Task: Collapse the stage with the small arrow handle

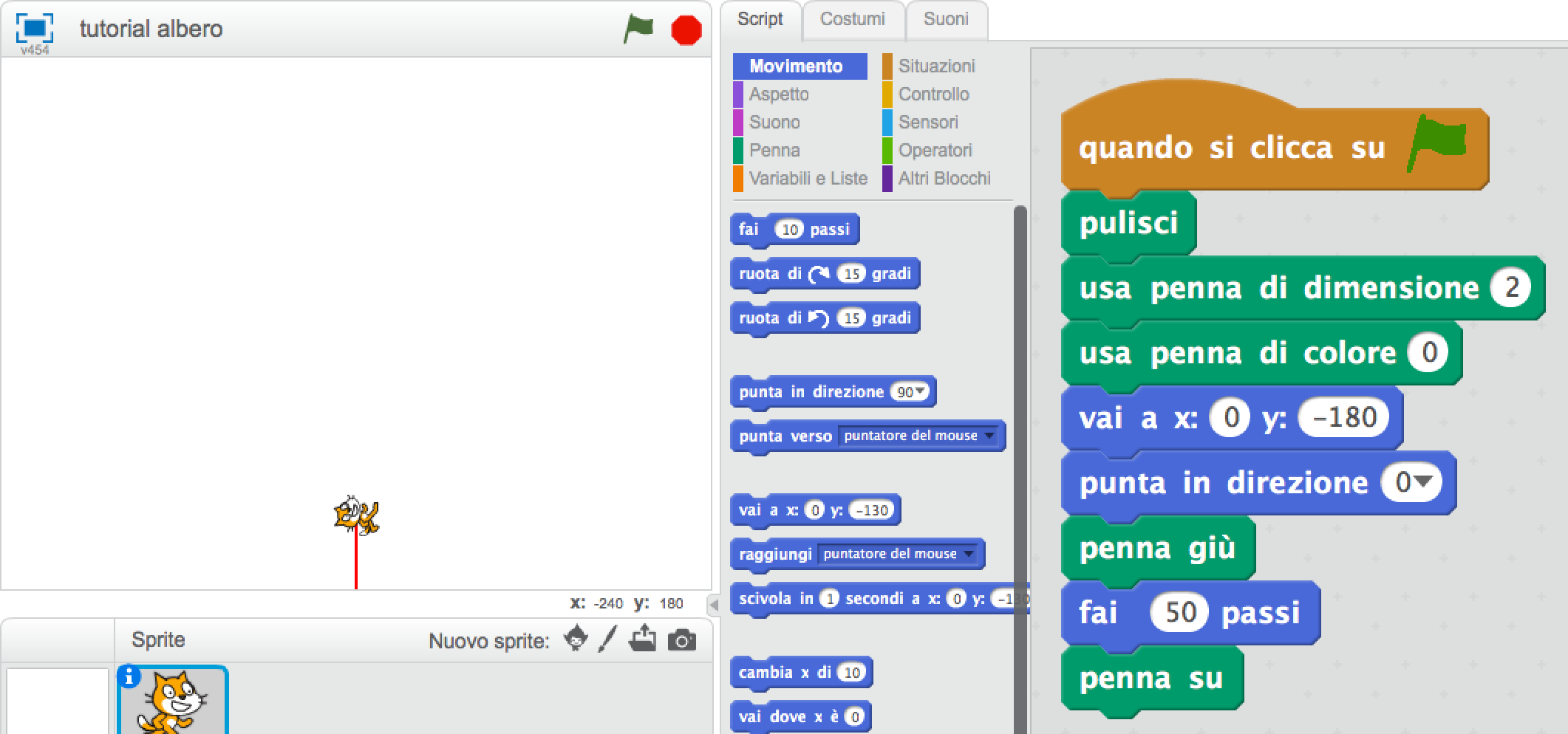Action: [x=714, y=606]
